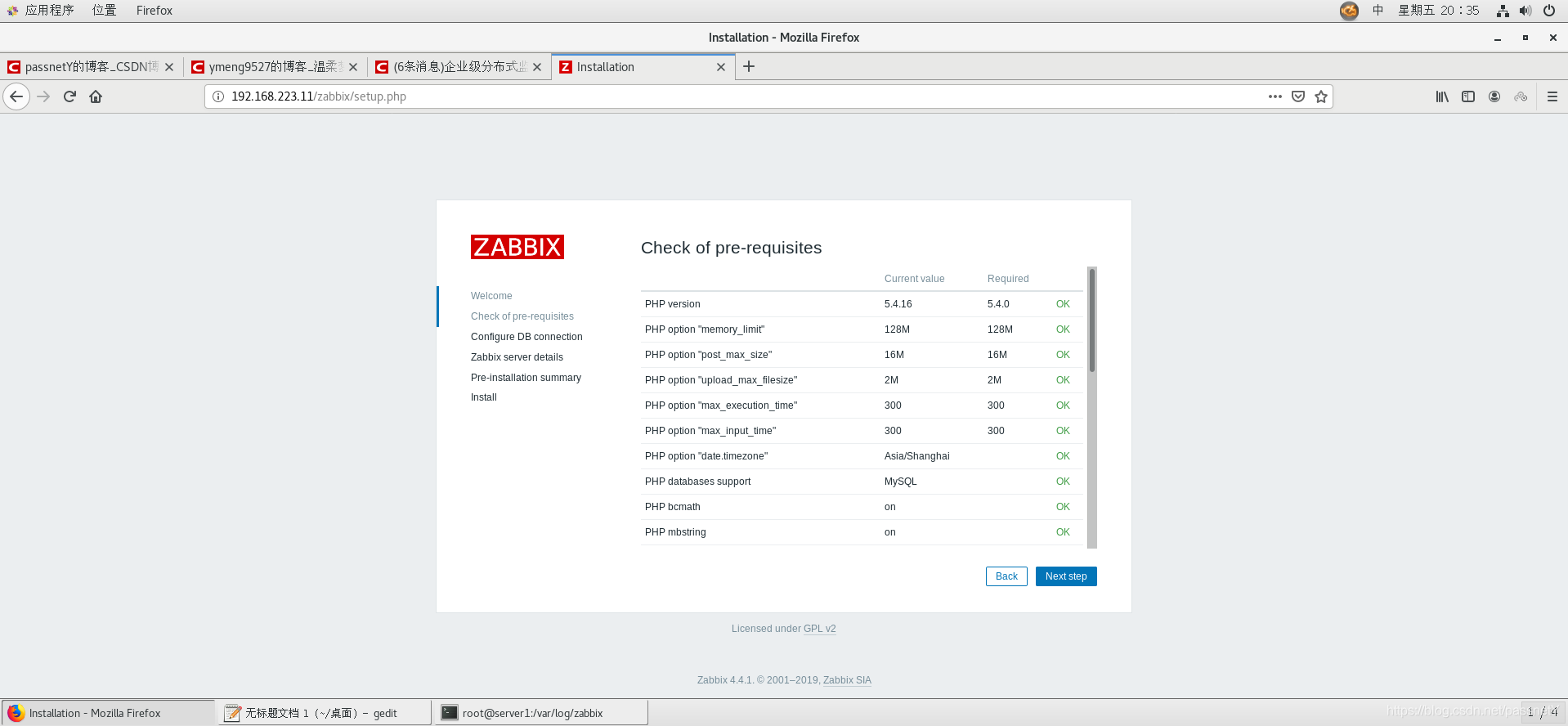Click Required column header
The image size is (1568, 726).
pos(1008,279)
